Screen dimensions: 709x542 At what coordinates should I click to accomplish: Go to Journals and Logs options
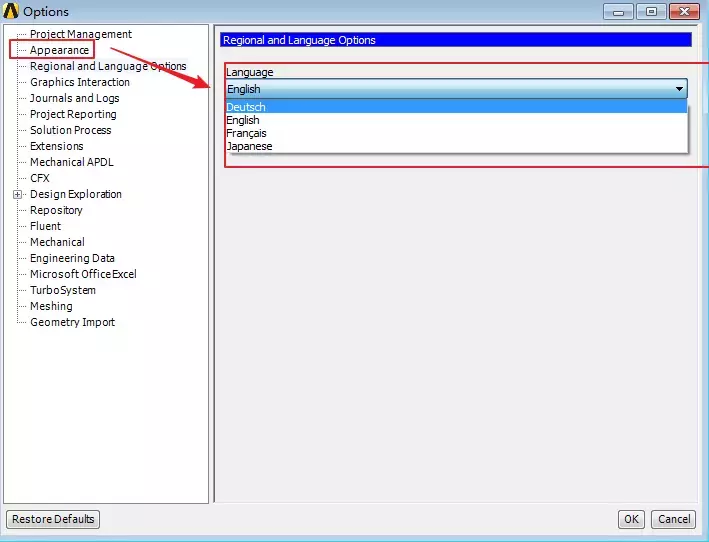[x=75, y=98]
